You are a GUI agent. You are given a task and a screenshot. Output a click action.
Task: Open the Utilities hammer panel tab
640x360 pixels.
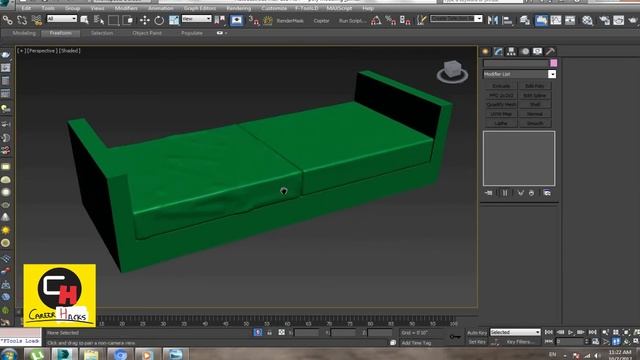point(550,51)
